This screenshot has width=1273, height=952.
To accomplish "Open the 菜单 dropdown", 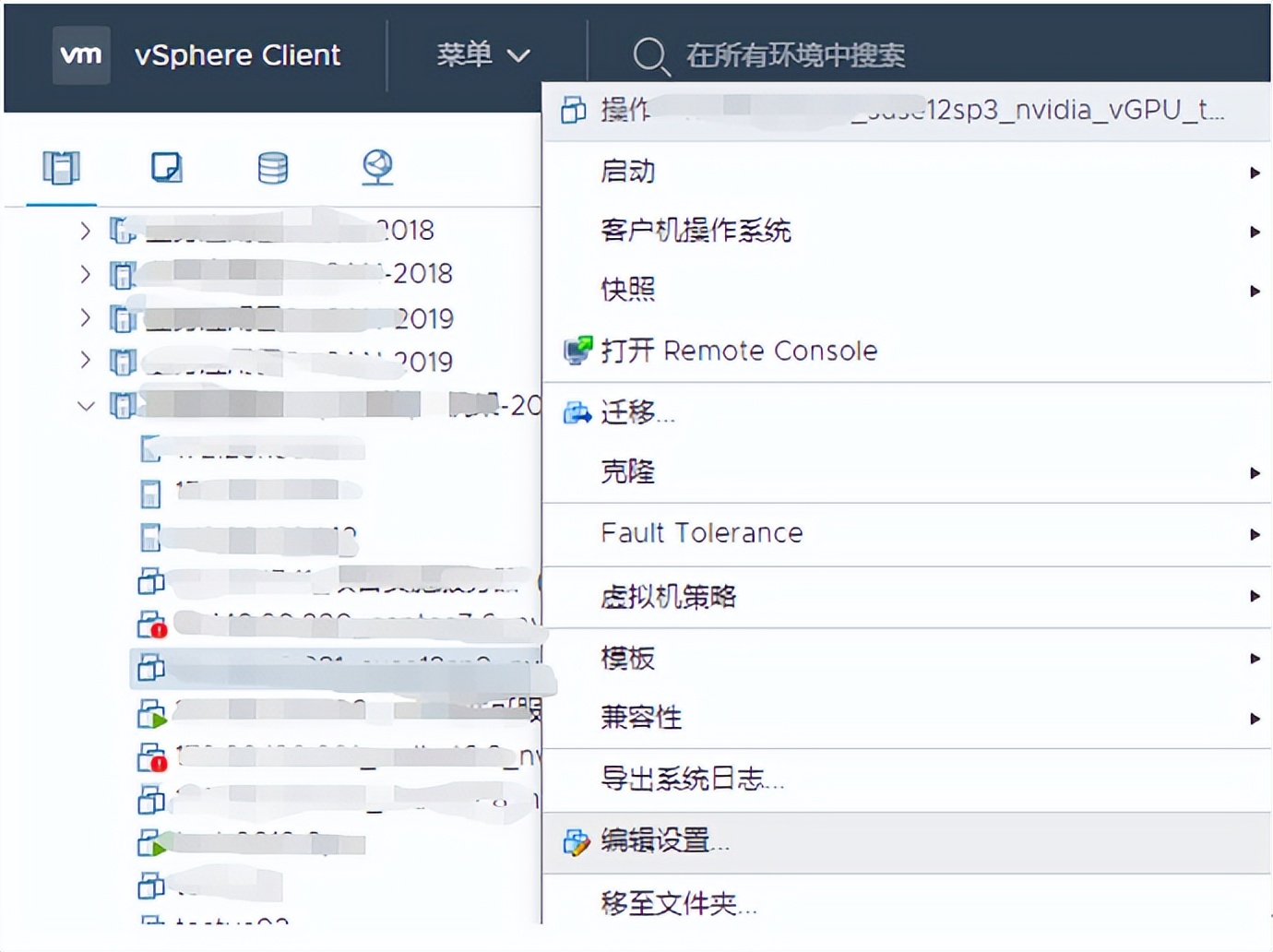I will tap(483, 55).
